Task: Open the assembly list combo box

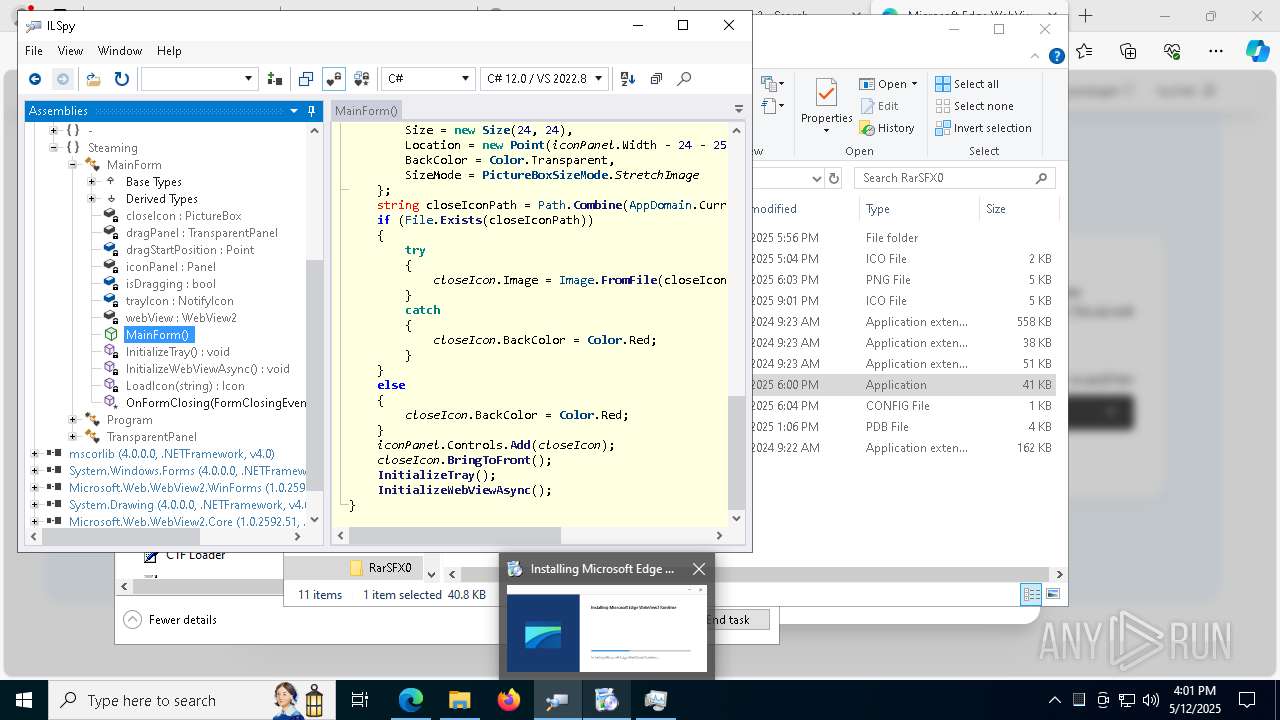Action: coord(200,78)
